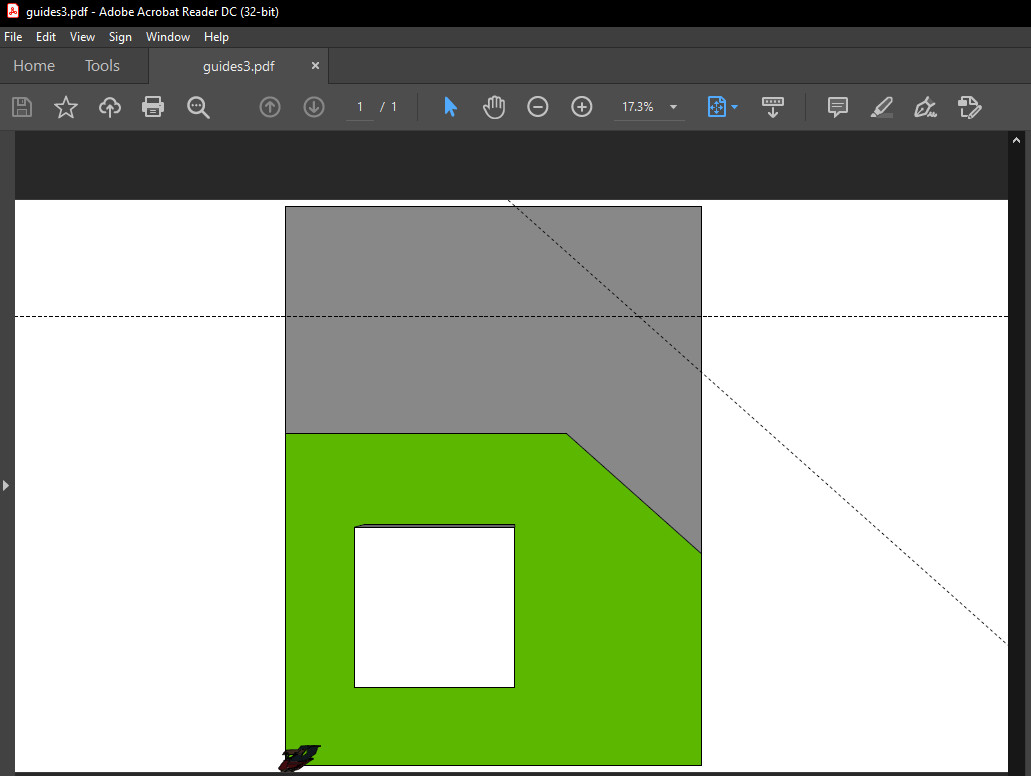Open the Edit menu
The width and height of the screenshot is (1031, 776).
[x=46, y=37]
